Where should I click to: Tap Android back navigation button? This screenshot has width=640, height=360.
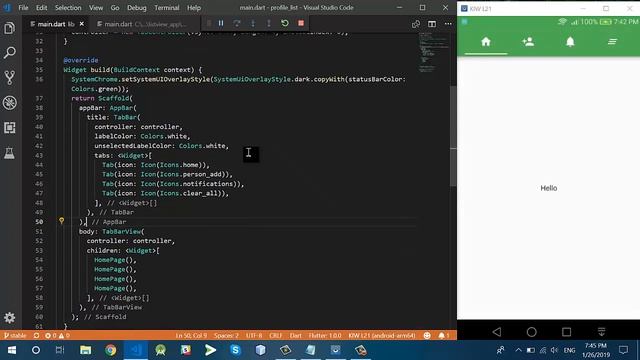tap(497, 332)
